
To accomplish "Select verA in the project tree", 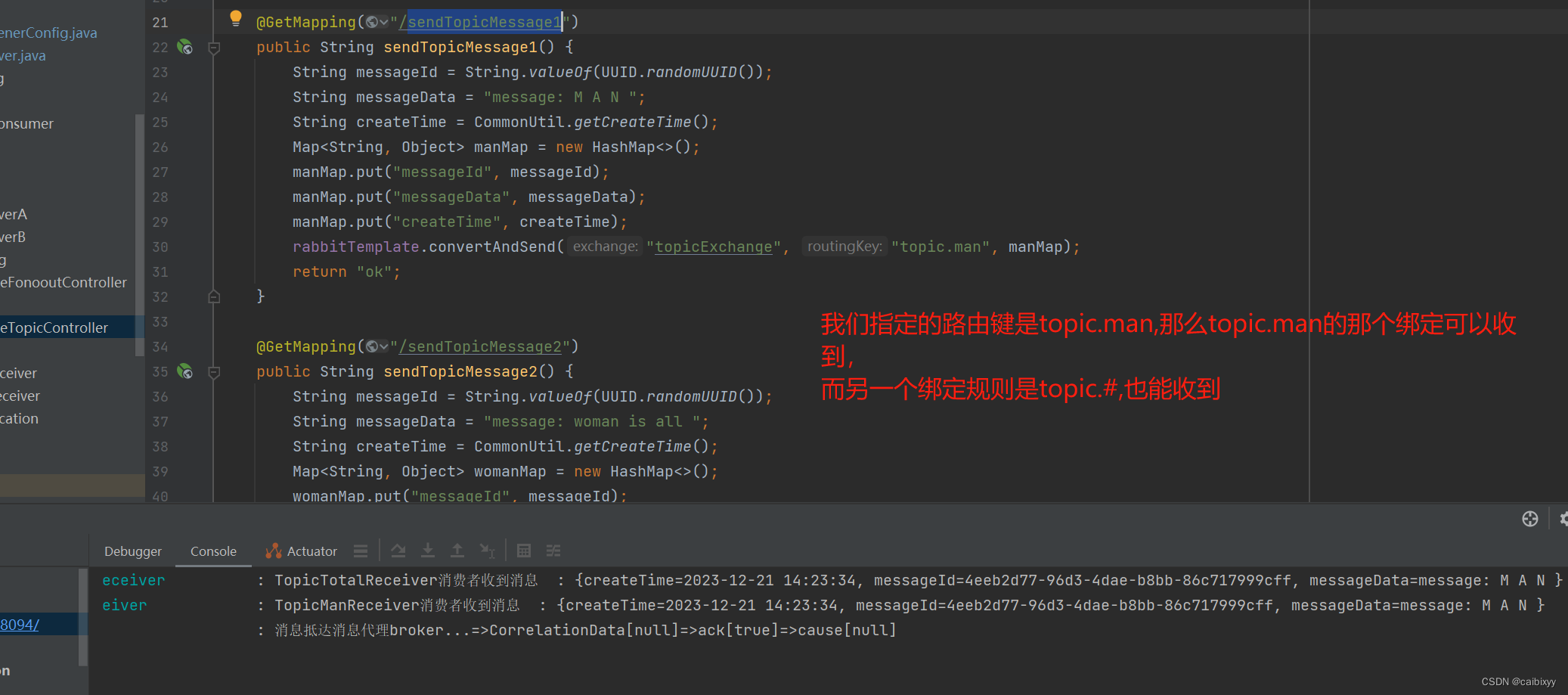I will click(14, 214).
